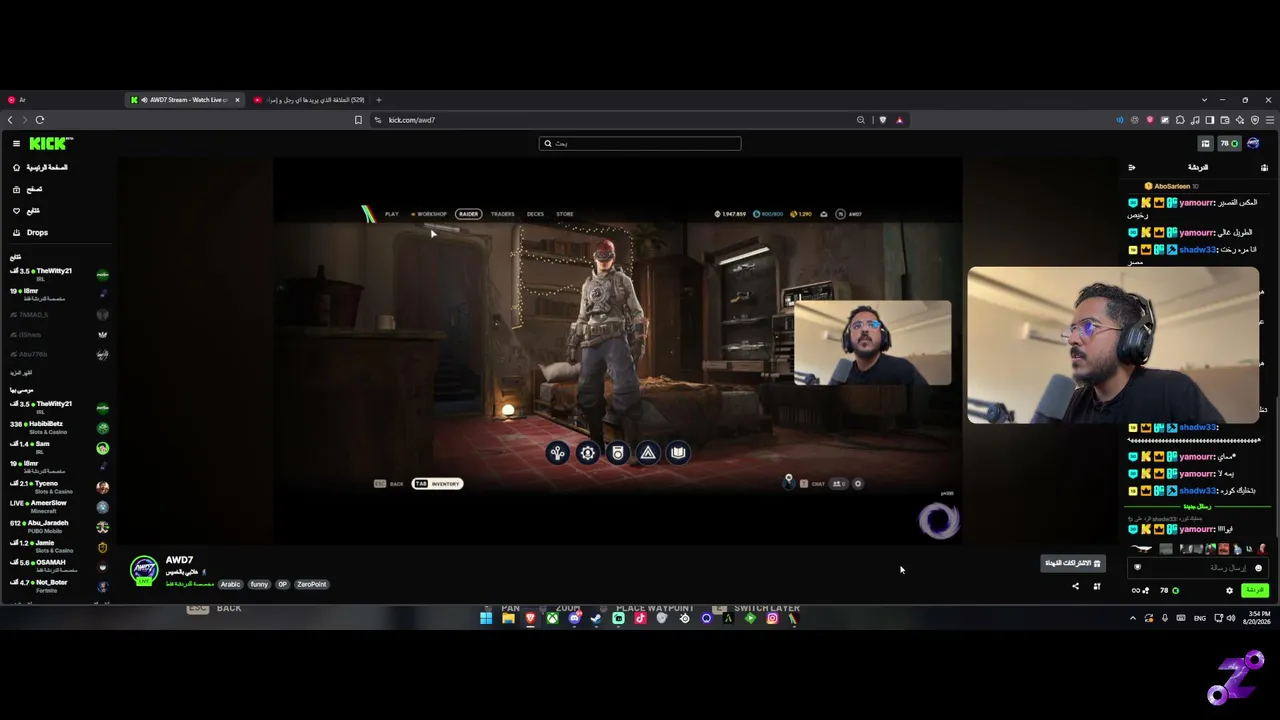Click the skill tree icon below character
The width and height of the screenshot is (1280, 720).
558,453
